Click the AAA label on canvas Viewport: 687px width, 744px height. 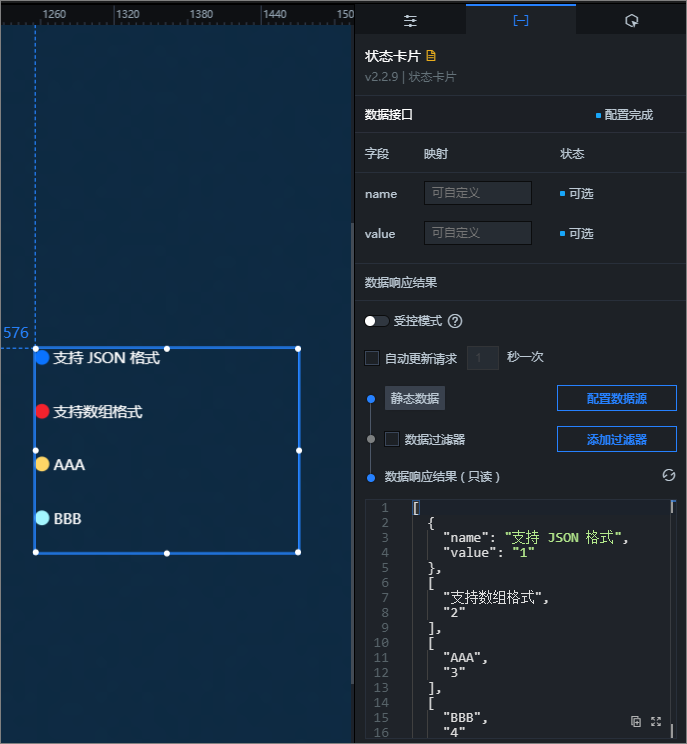tap(69, 464)
